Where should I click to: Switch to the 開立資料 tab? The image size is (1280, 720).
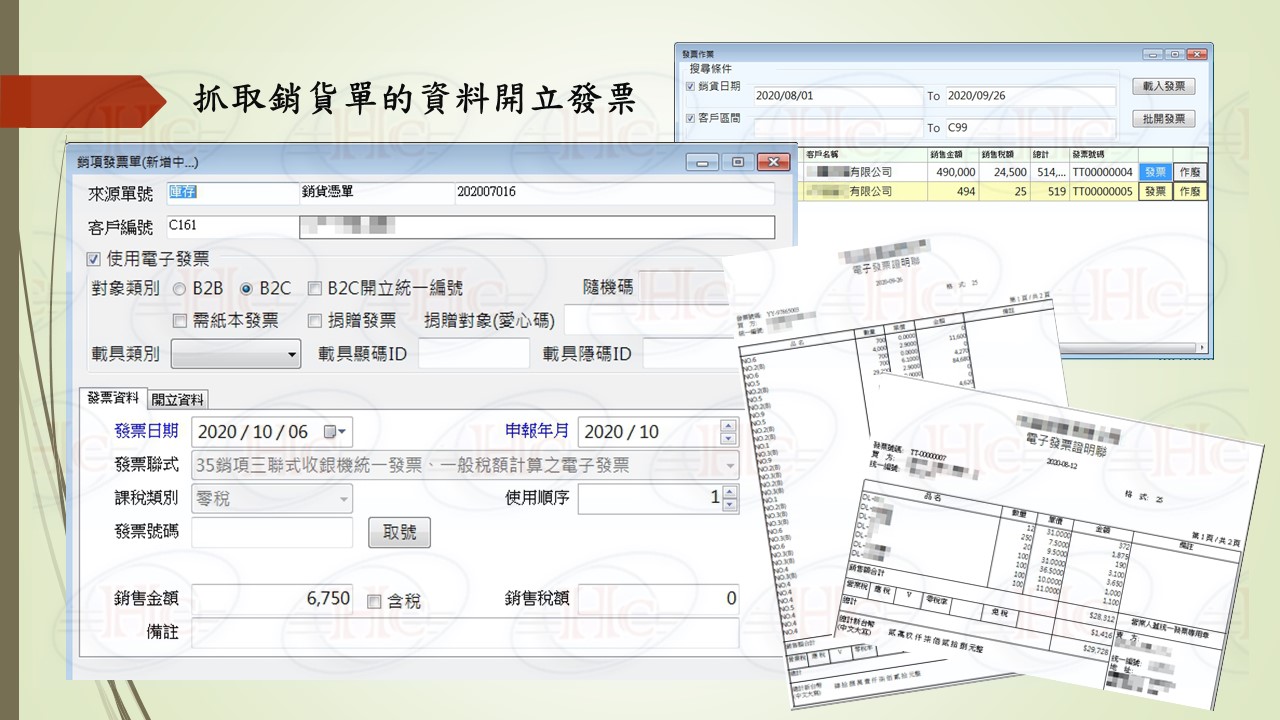pyautogui.click(x=179, y=400)
